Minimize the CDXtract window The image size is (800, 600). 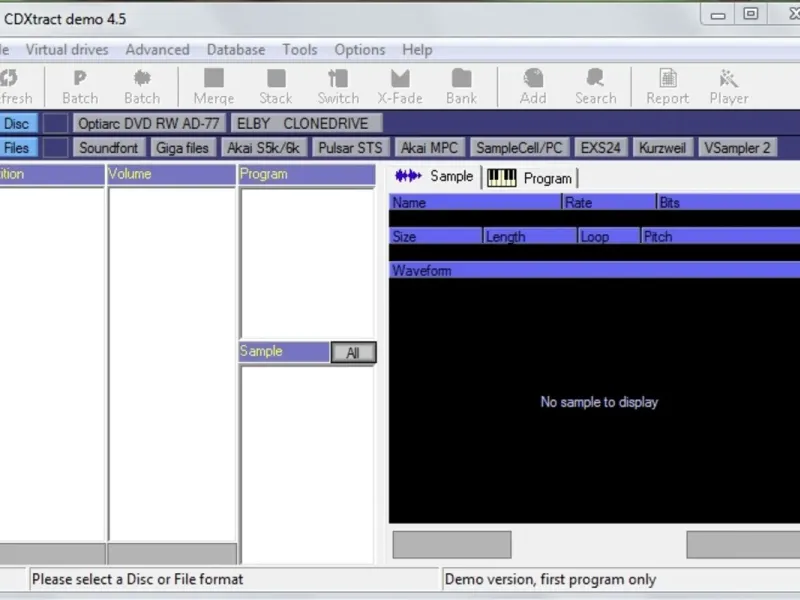pyautogui.click(x=718, y=15)
